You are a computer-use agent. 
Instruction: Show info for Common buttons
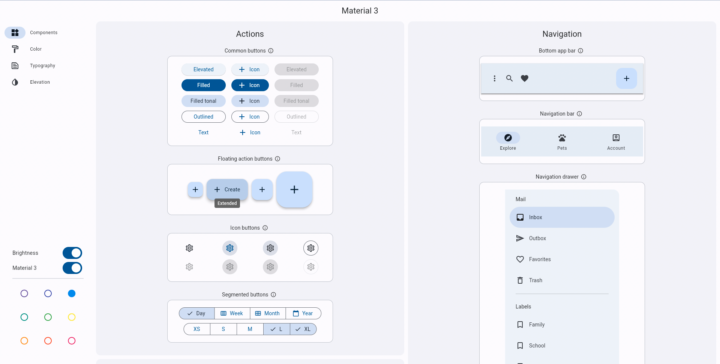point(270,50)
